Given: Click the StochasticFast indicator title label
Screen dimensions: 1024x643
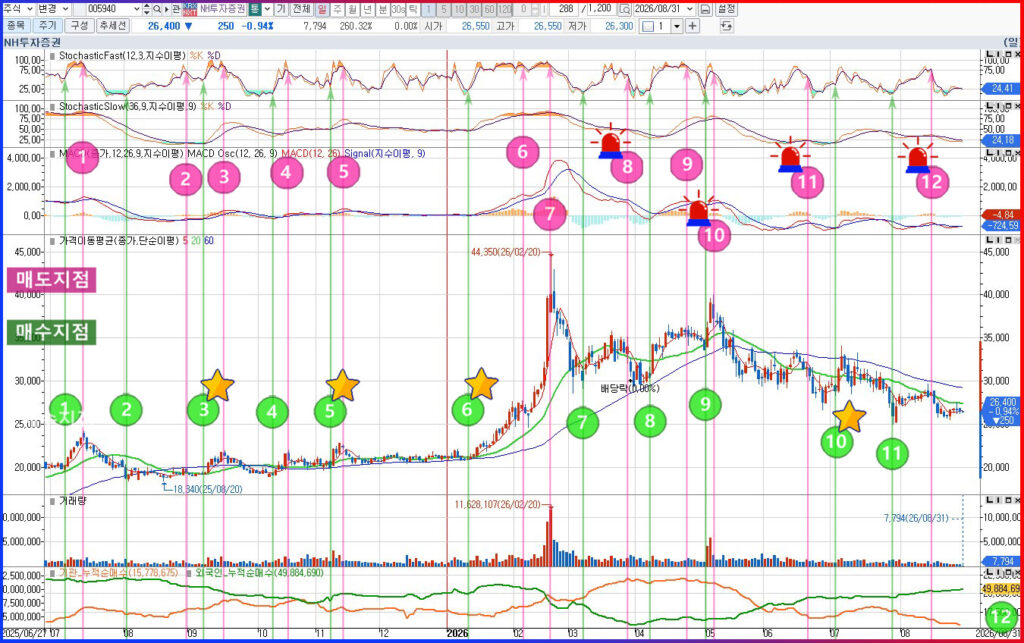Looking at the screenshot, I should pyautogui.click(x=122, y=55).
